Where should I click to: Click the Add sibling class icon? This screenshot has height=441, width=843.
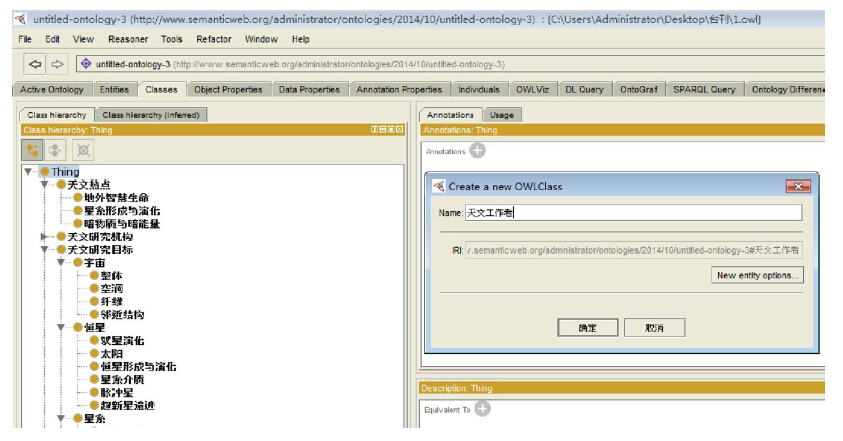click(x=57, y=150)
